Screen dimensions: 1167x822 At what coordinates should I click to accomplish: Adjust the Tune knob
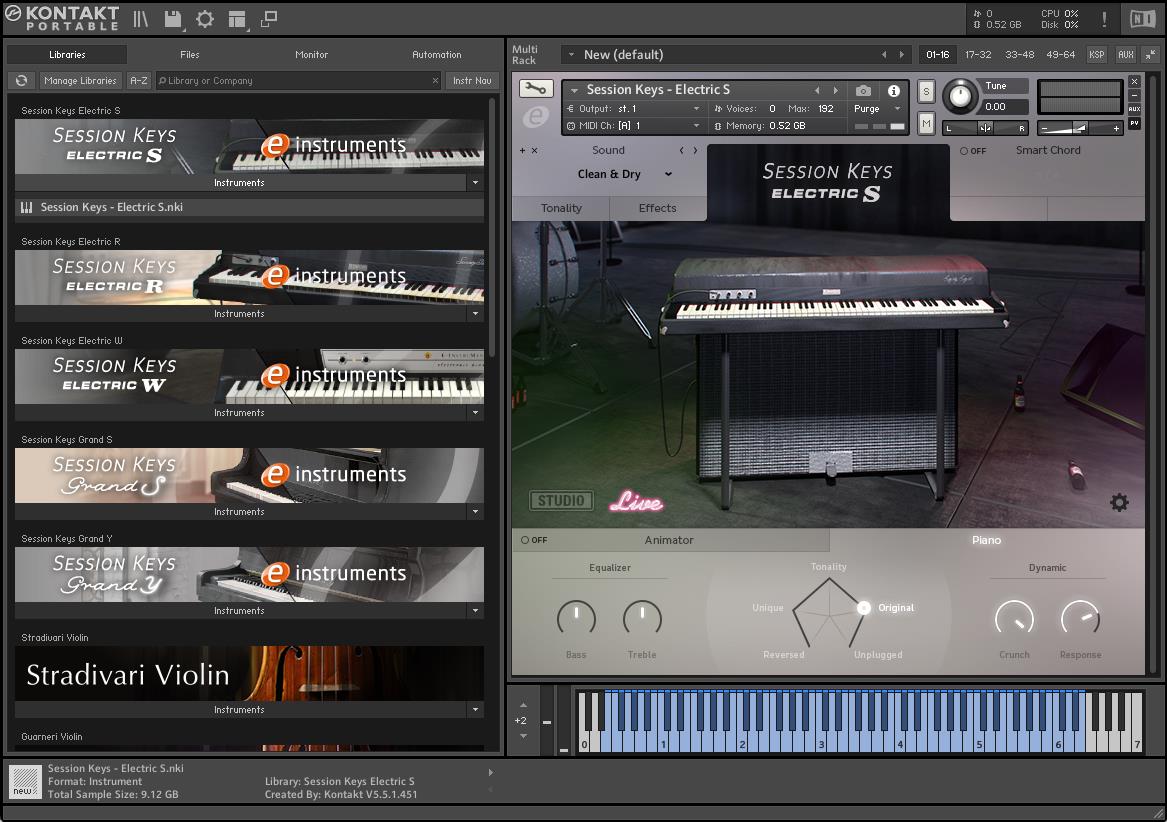click(x=960, y=96)
